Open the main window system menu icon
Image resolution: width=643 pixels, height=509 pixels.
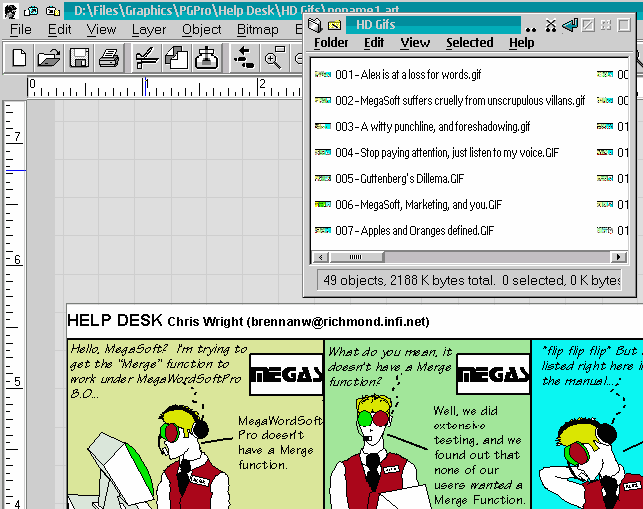11,11
